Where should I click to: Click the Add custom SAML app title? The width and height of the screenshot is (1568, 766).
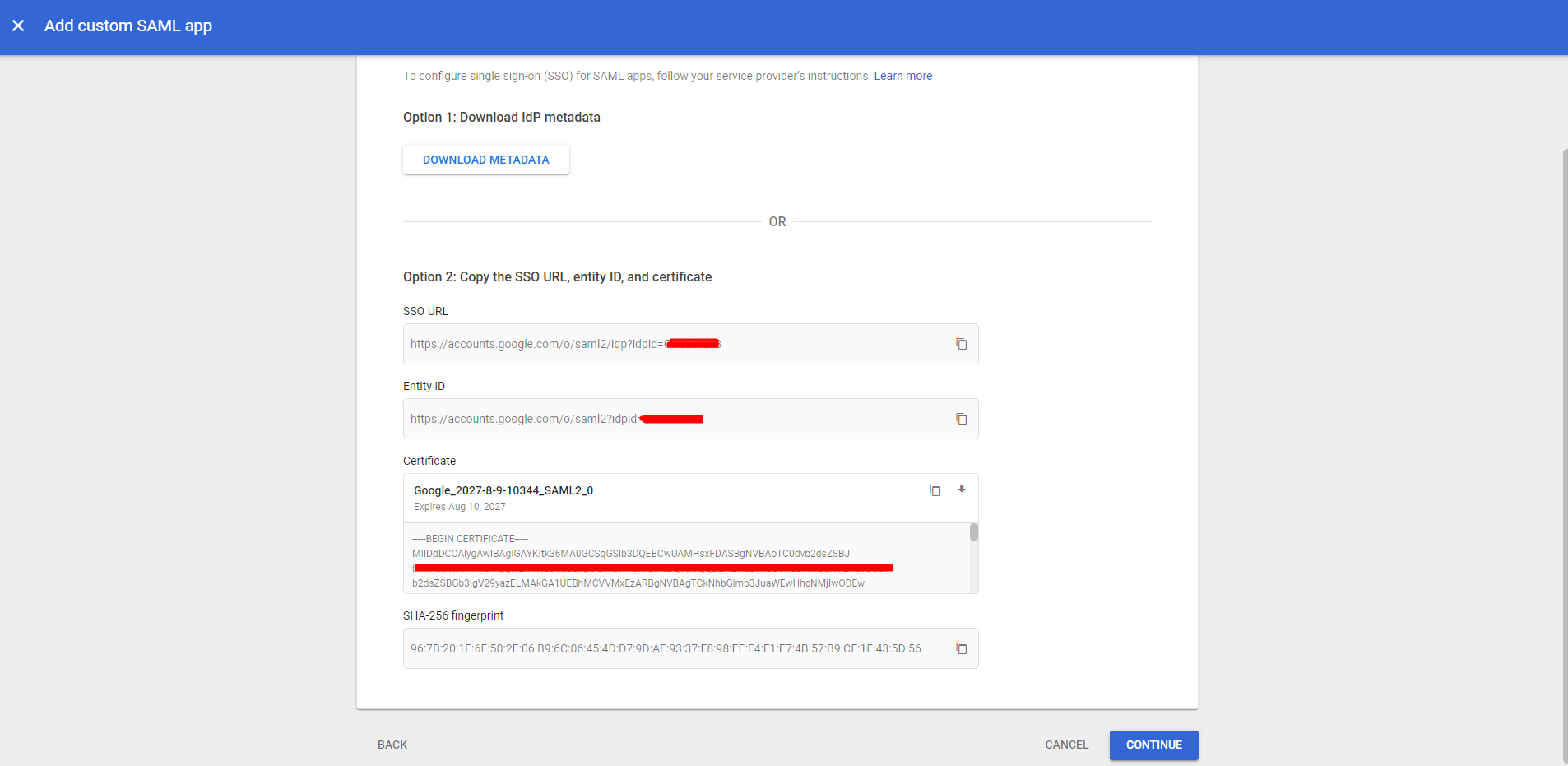pyautogui.click(x=128, y=26)
